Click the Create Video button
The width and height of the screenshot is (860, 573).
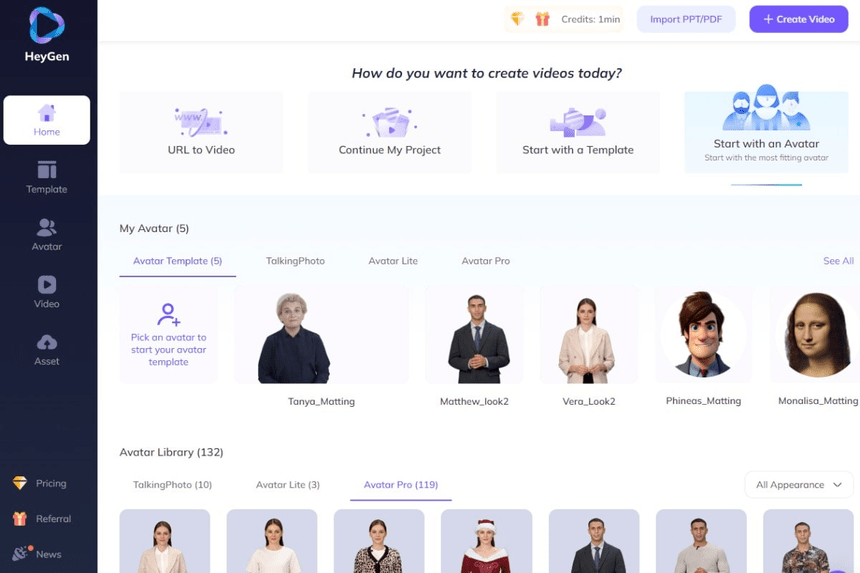point(799,19)
